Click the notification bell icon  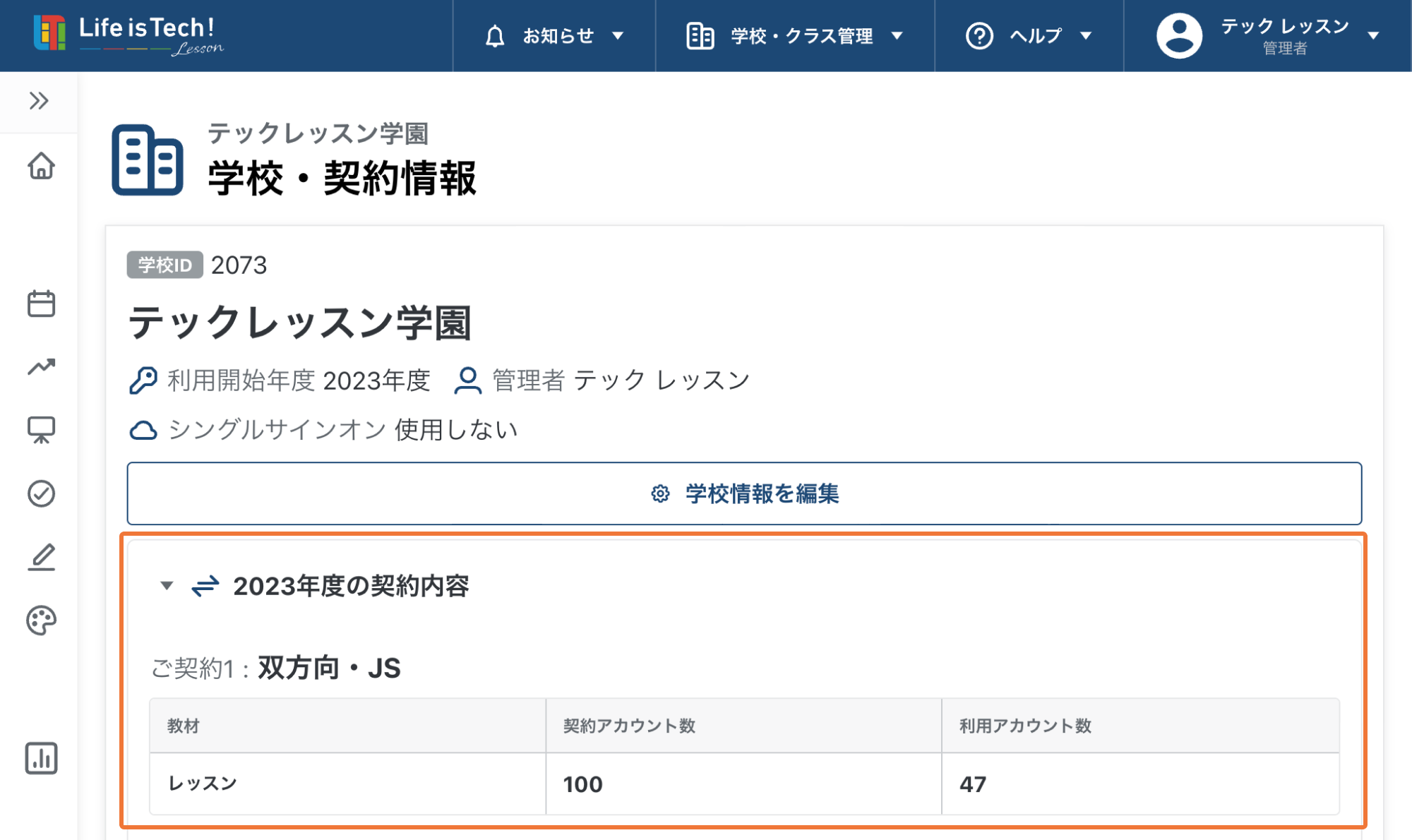click(495, 36)
